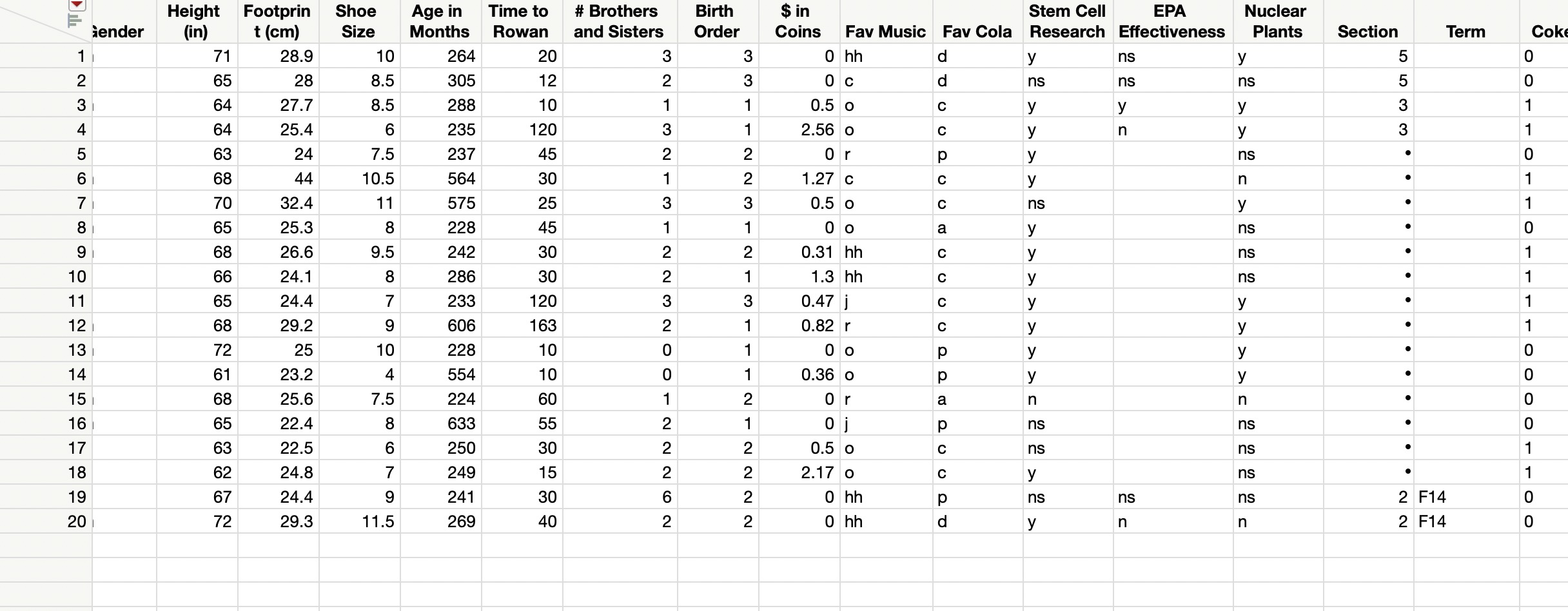Select the Footprint (cm) column header

(x=277, y=21)
